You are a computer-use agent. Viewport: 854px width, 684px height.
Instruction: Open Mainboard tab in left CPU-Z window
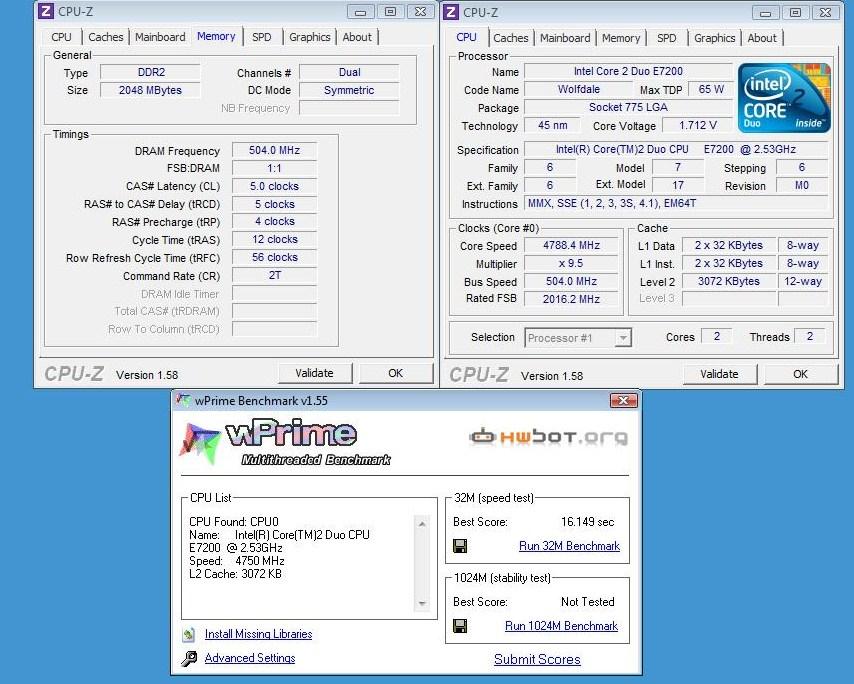click(x=160, y=37)
